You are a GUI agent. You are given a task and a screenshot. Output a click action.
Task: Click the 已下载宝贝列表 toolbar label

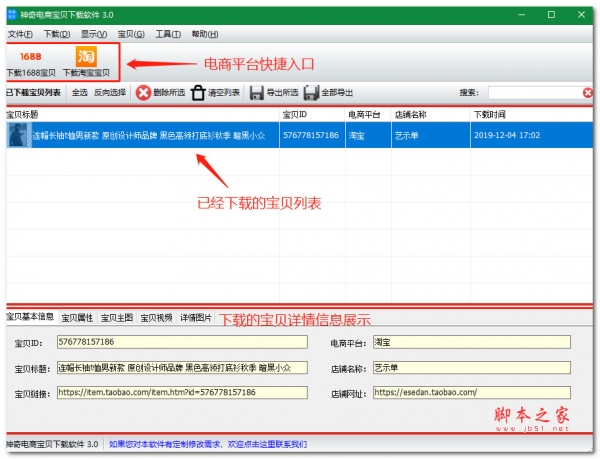(34, 92)
